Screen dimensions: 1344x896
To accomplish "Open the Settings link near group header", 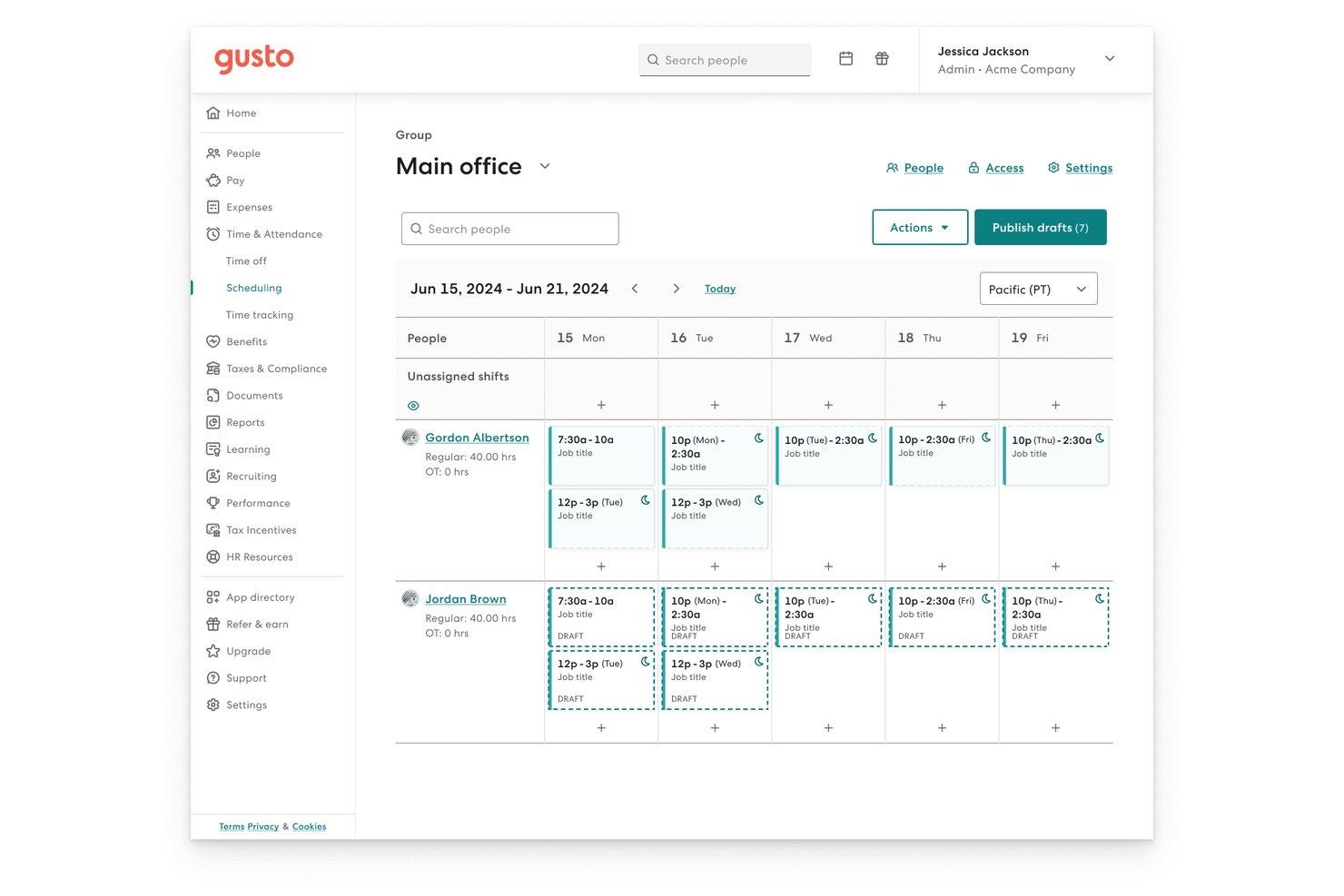I will pyautogui.click(x=1080, y=168).
